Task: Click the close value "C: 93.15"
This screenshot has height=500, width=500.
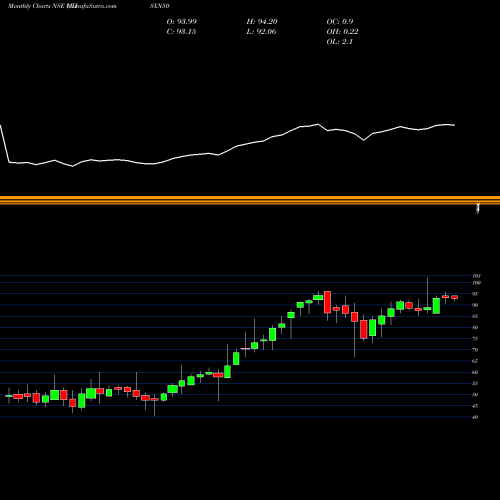Action: click(181, 32)
